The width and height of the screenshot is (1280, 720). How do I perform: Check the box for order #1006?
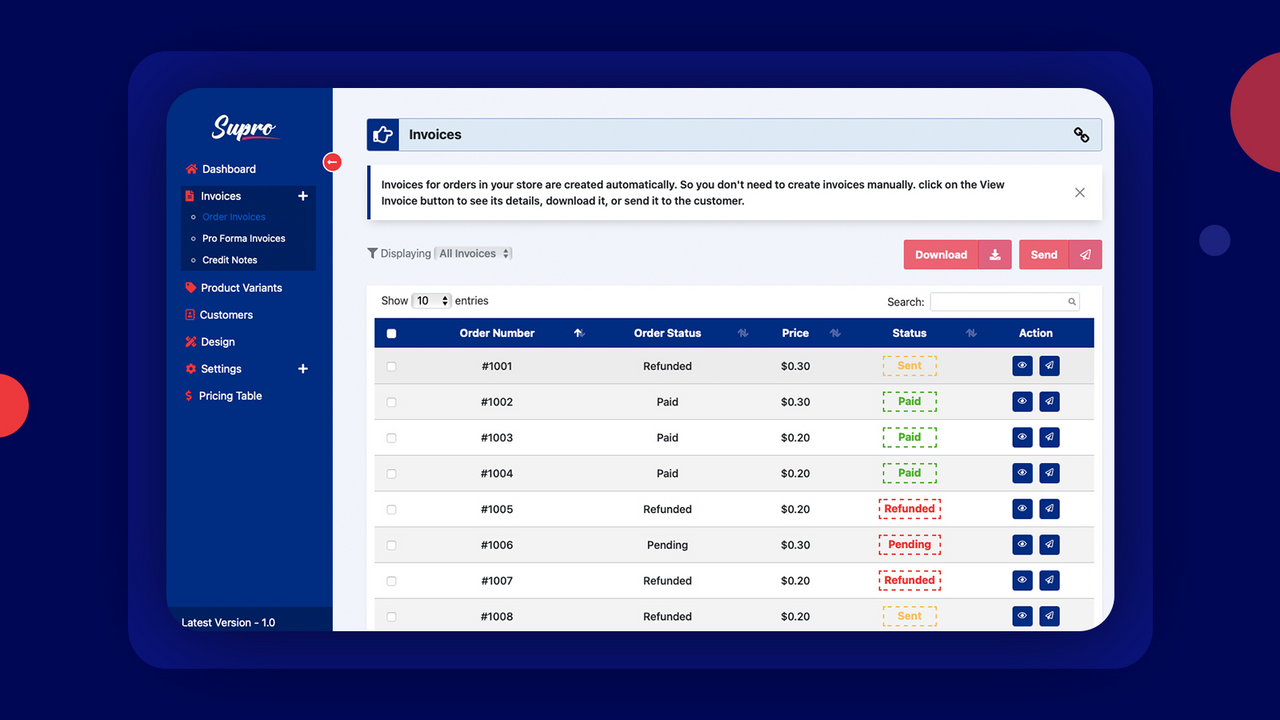(391, 545)
